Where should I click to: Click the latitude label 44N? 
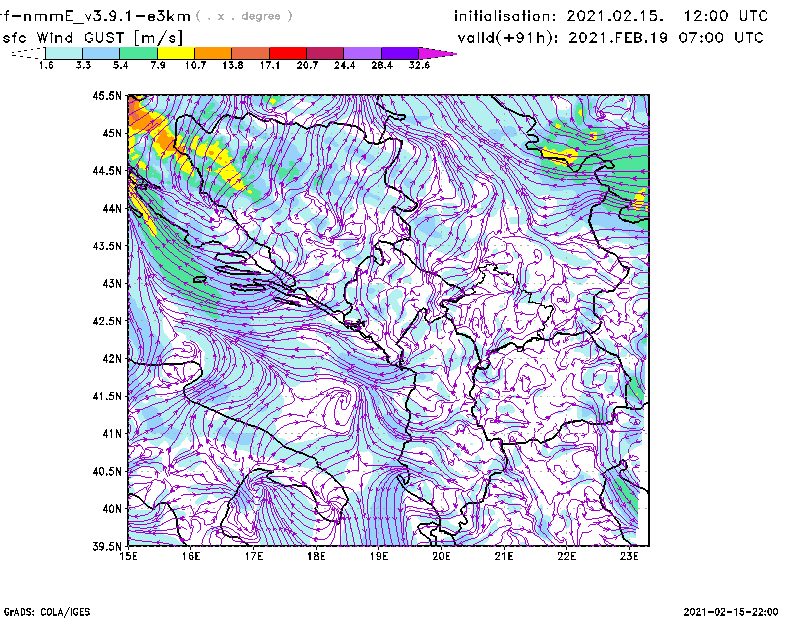pyautogui.click(x=112, y=208)
